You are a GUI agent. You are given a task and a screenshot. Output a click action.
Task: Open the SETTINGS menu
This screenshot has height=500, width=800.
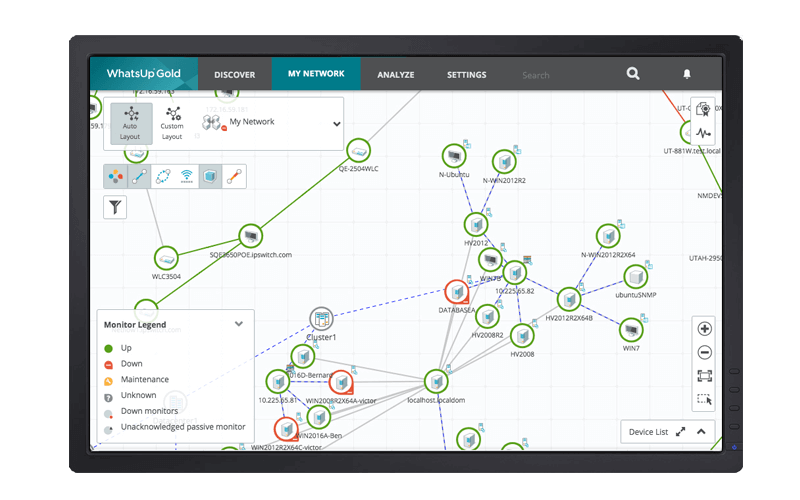click(466, 74)
